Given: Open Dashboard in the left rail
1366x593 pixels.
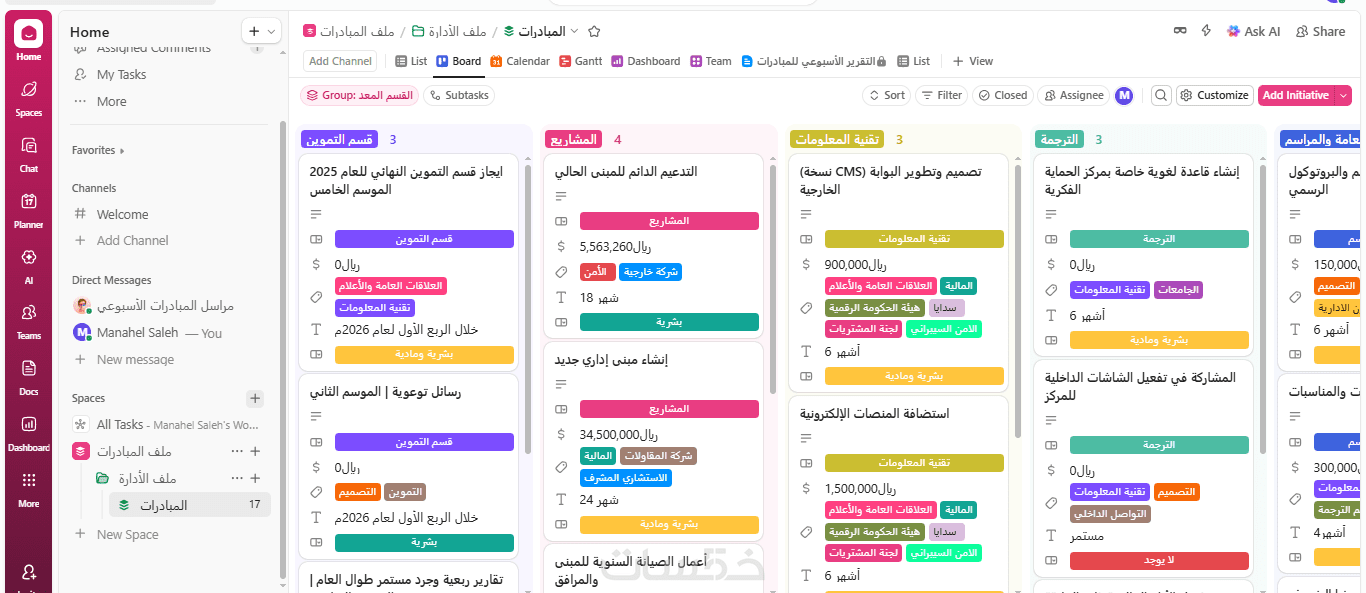Looking at the screenshot, I should tap(29, 433).
